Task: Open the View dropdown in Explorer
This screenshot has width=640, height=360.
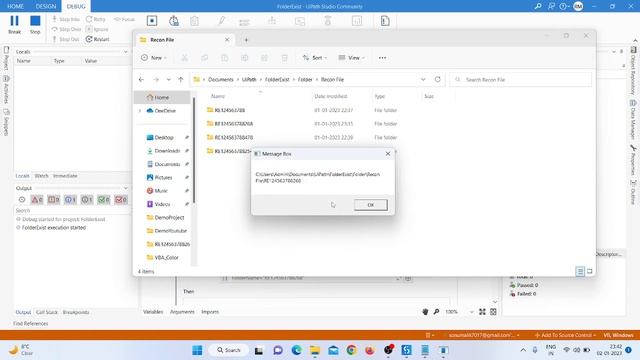Action: 351,58
